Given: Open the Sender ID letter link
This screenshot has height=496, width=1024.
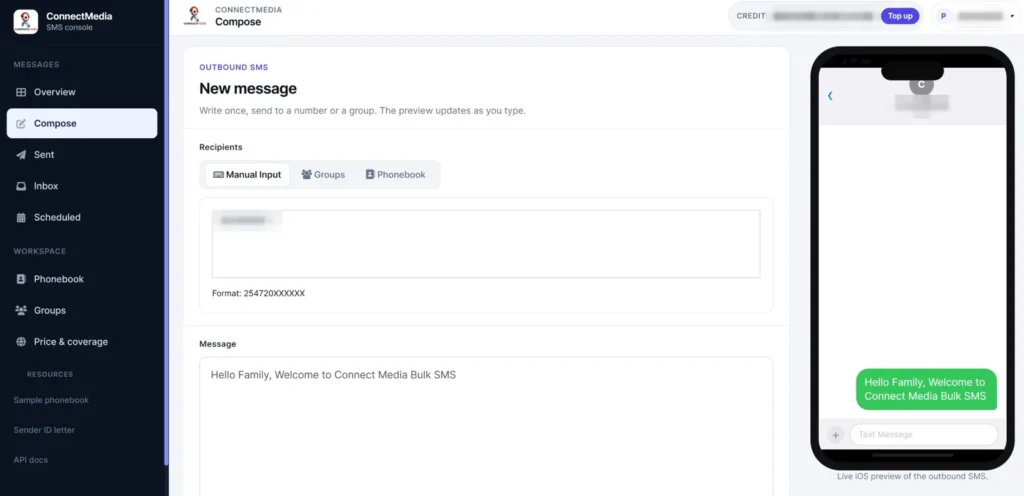Looking at the screenshot, I should tap(44, 430).
